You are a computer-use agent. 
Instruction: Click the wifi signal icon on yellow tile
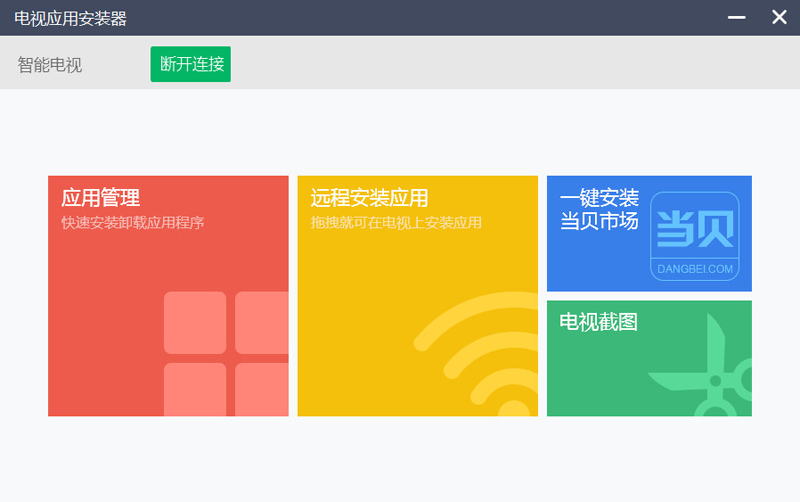pos(476,354)
